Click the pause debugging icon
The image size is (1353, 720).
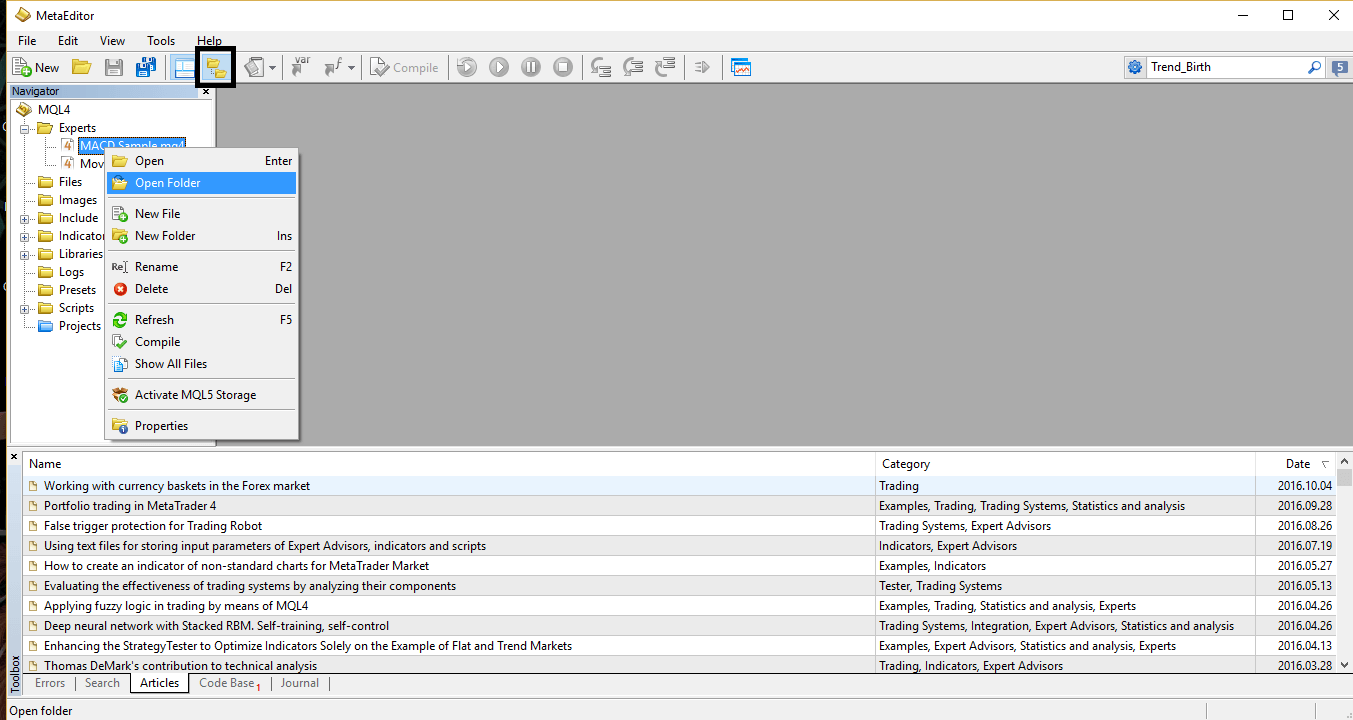click(x=531, y=67)
